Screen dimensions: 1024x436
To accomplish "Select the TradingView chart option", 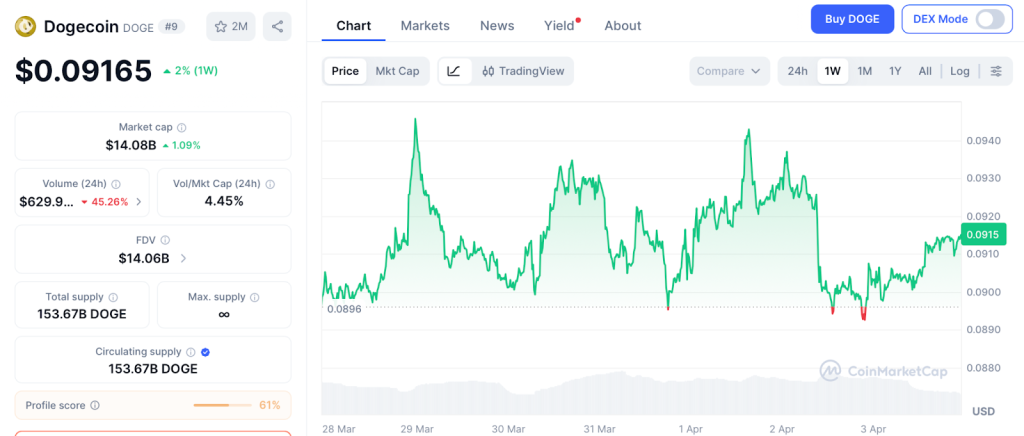I will pyautogui.click(x=523, y=71).
